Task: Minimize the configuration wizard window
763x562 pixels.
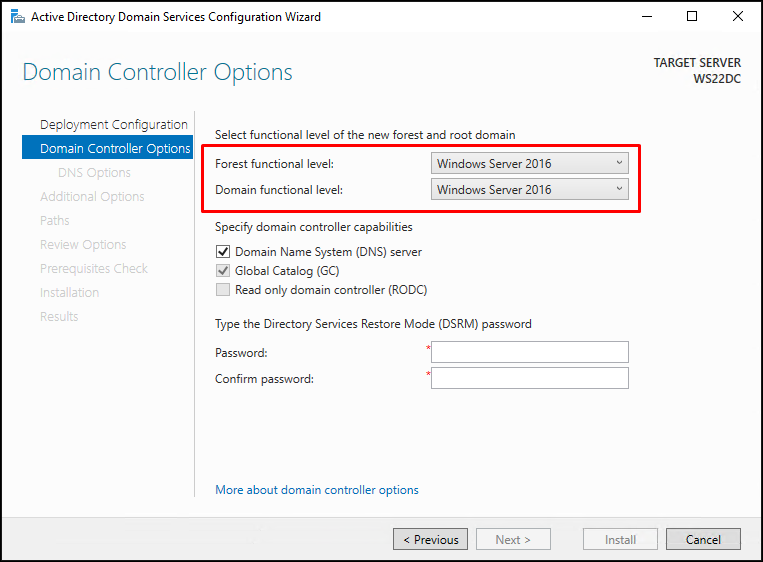Action: [647, 17]
